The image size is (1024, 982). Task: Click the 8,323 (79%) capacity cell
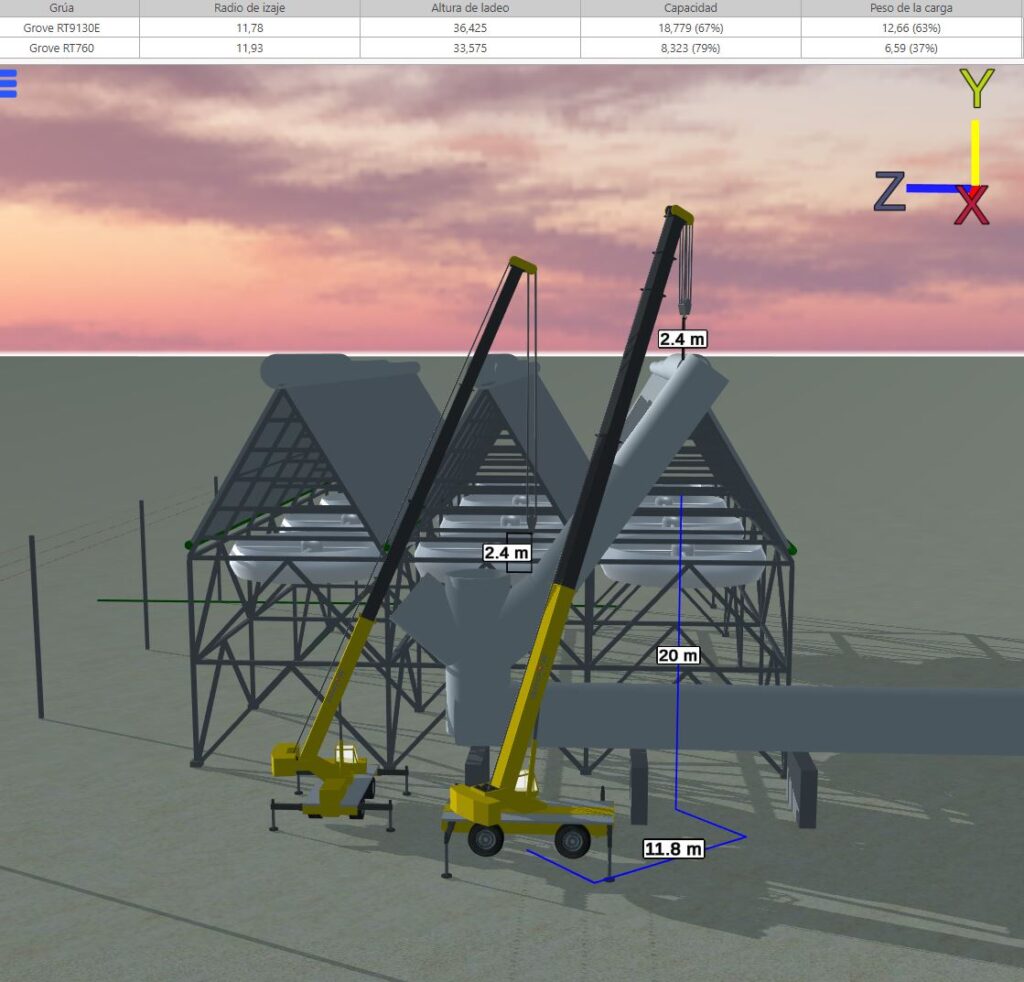[690, 48]
